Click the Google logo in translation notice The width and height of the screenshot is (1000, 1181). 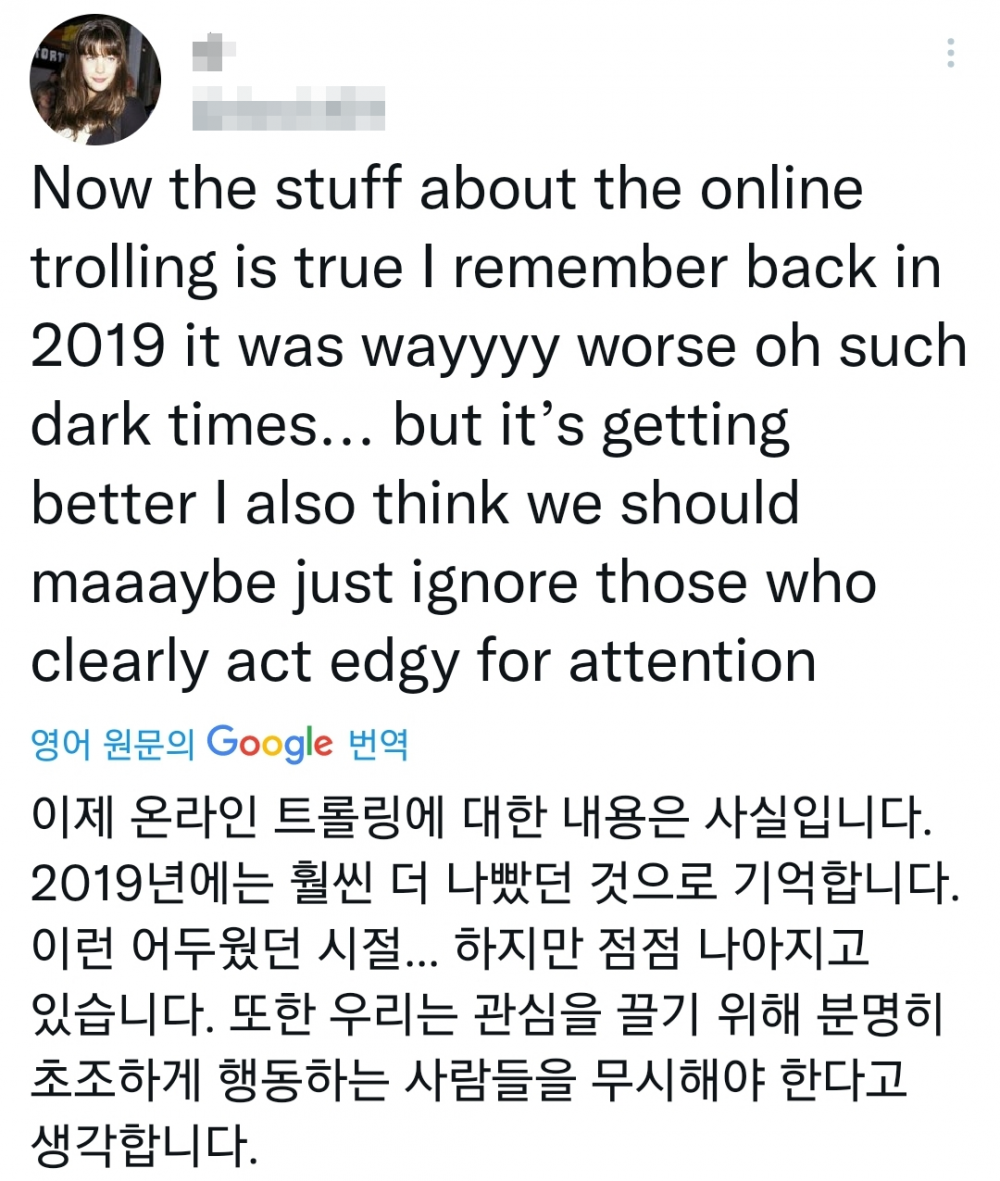click(x=270, y=743)
